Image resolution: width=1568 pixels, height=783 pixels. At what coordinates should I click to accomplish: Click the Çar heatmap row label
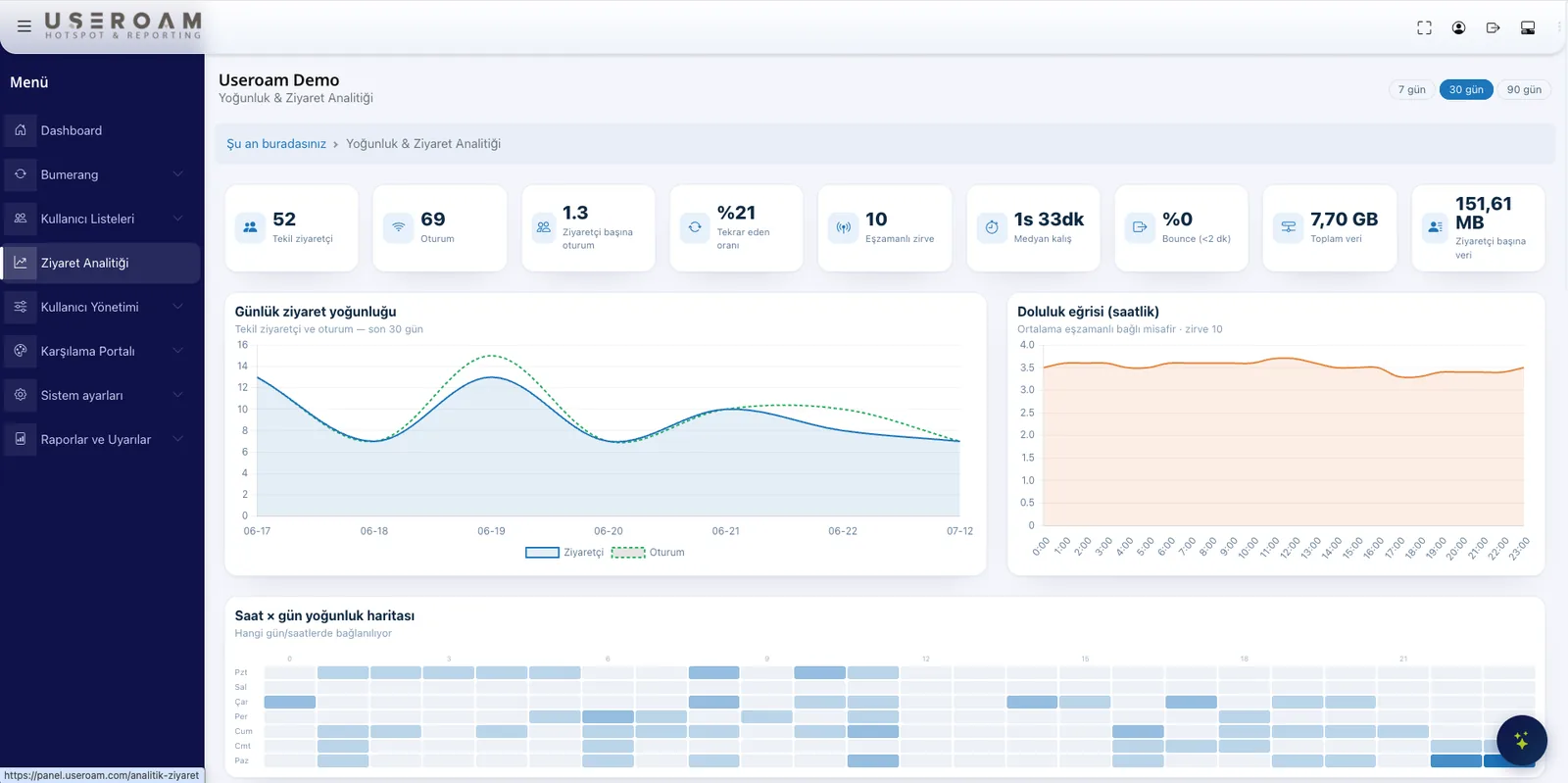[241, 702]
